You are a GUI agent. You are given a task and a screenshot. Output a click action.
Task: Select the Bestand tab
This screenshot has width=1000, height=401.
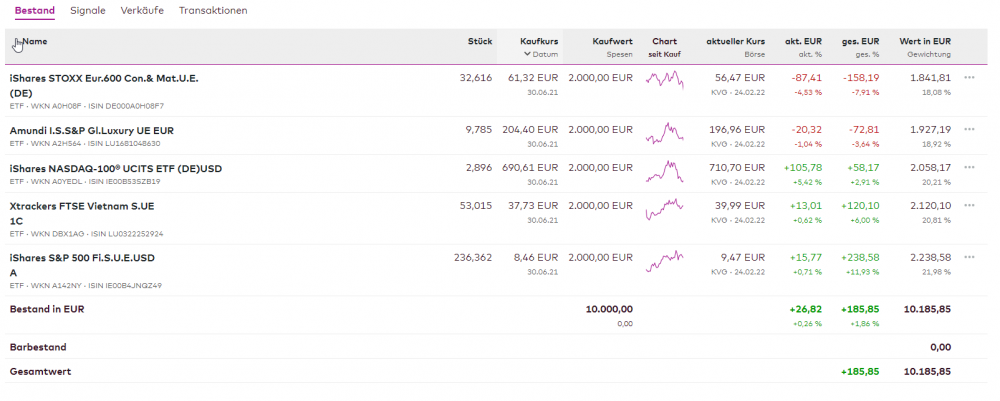coord(35,10)
